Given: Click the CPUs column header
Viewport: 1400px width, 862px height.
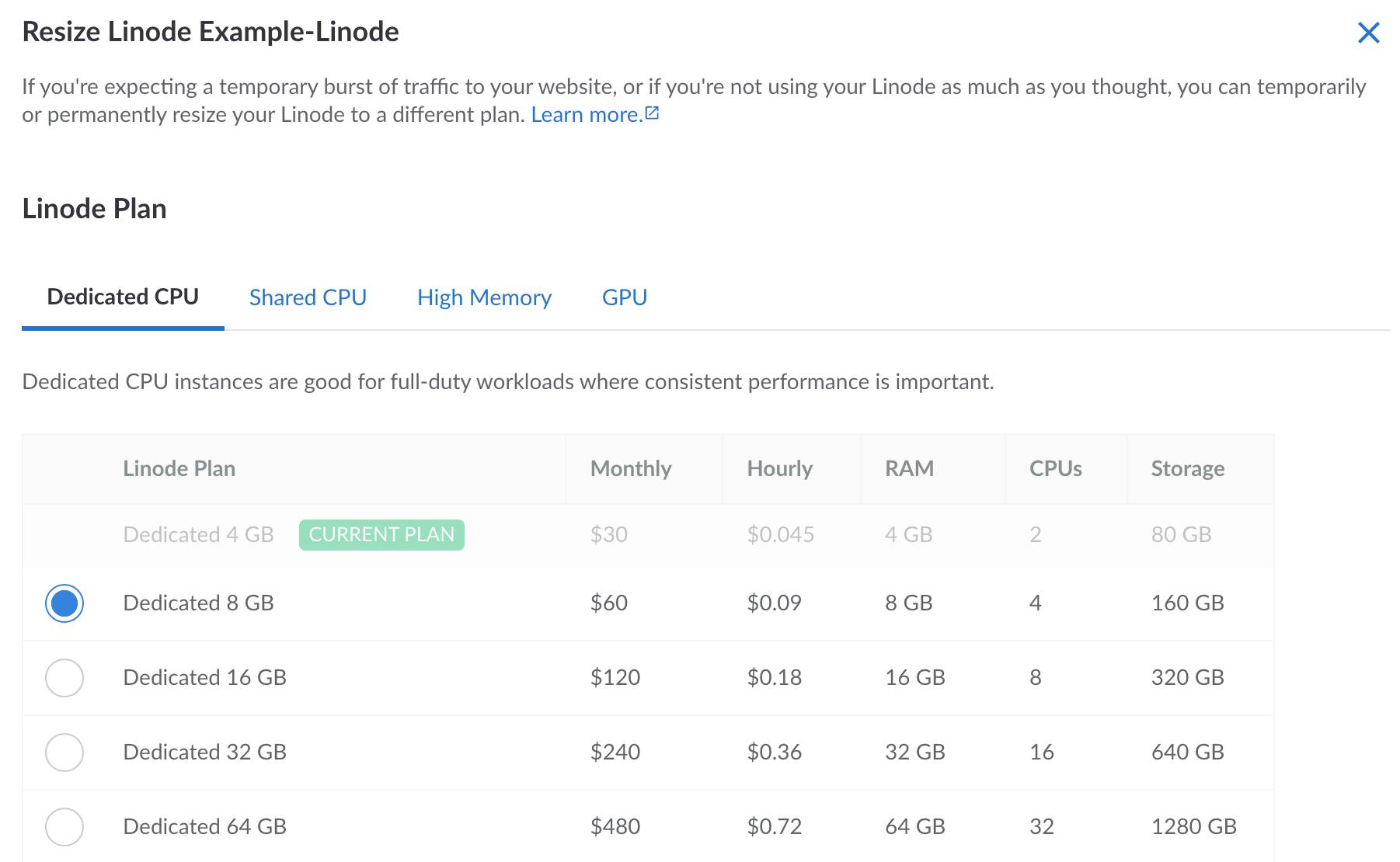Looking at the screenshot, I should [x=1055, y=468].
